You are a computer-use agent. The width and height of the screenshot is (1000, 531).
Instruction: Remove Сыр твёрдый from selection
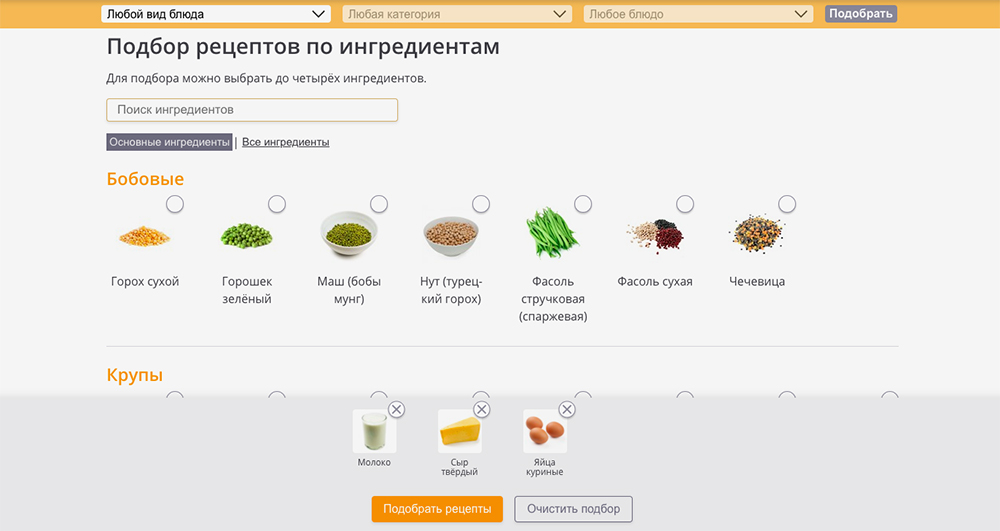tap(482, 409)
